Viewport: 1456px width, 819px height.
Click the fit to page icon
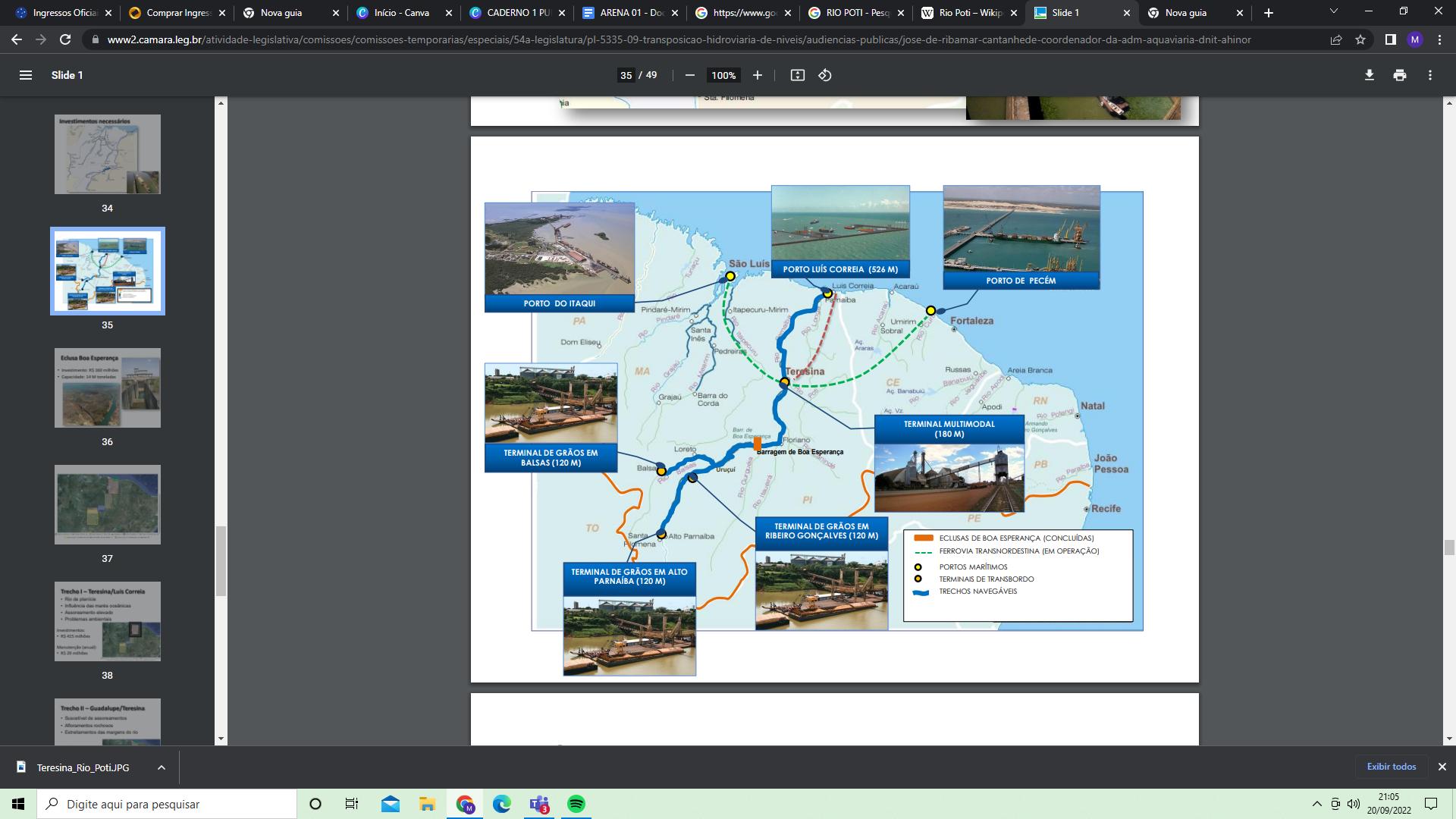click(x=797, y=75)
